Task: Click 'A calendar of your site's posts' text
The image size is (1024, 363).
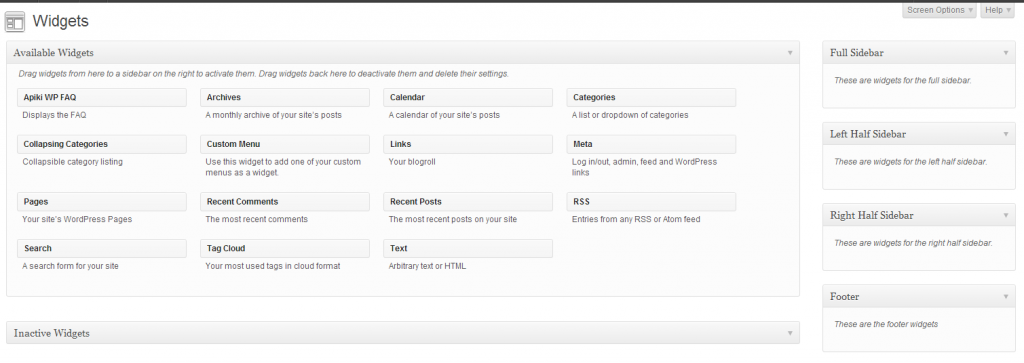Action: click(x=444, y=115)
